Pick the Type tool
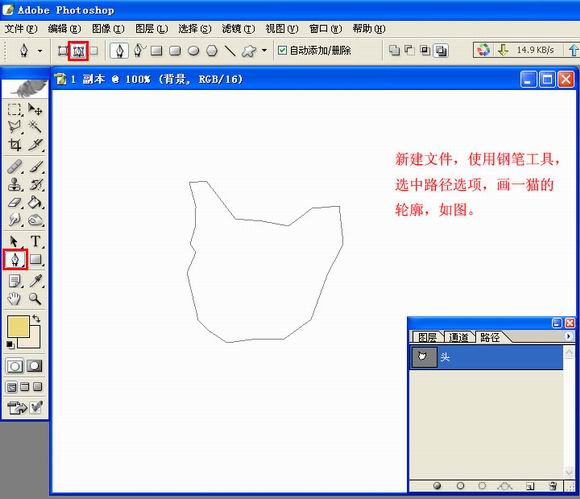Viewport: 580px width, 499px height. [x=36, y=241]
